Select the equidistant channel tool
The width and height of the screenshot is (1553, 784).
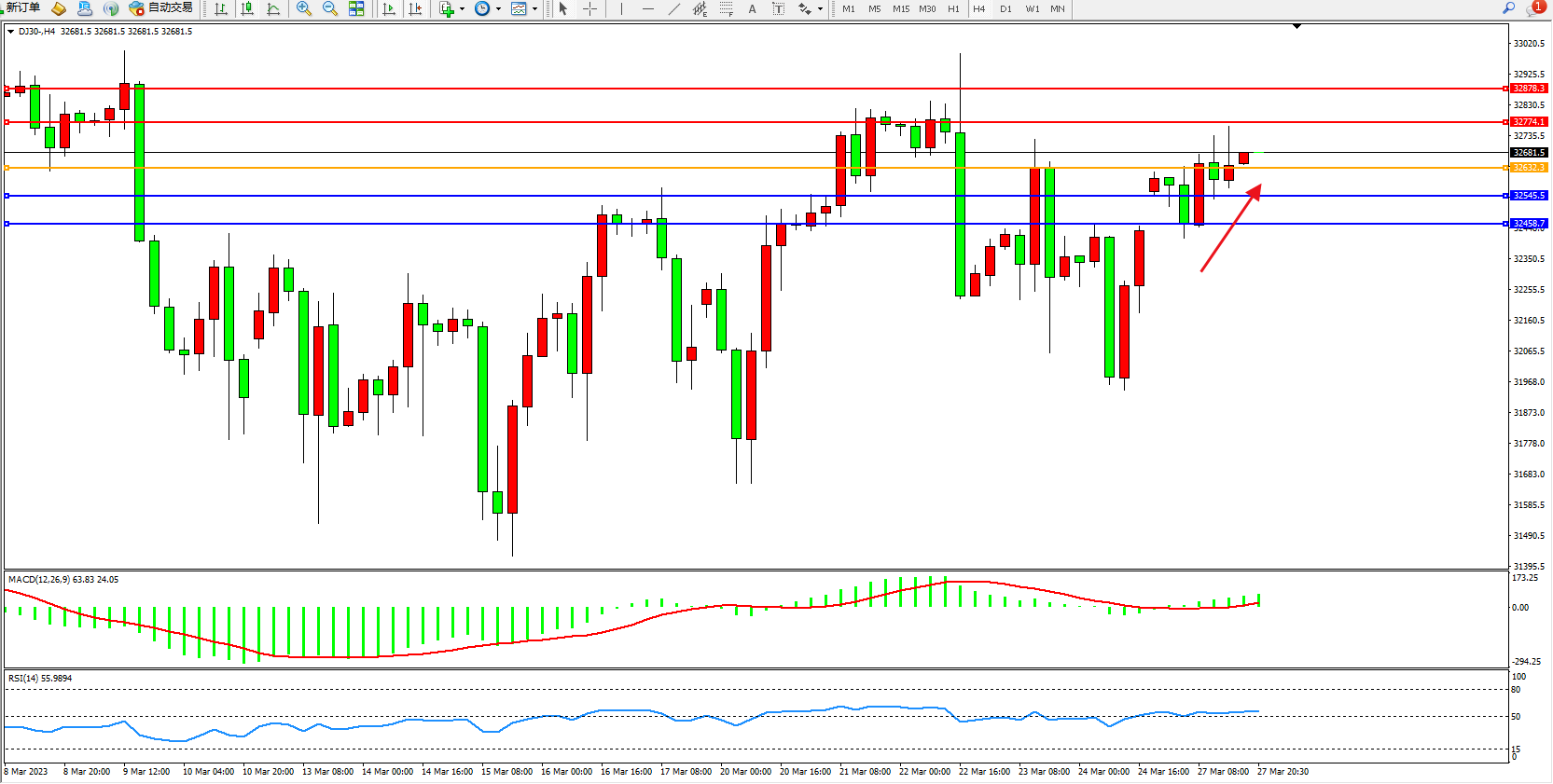point(700,8)
